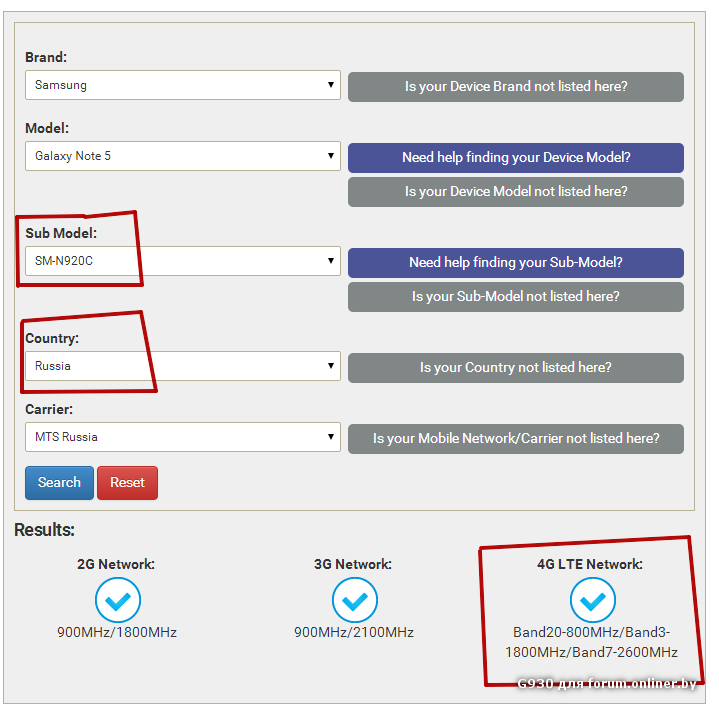Click "Is your Mobile Network/Carrier not listed here?"

516,439
